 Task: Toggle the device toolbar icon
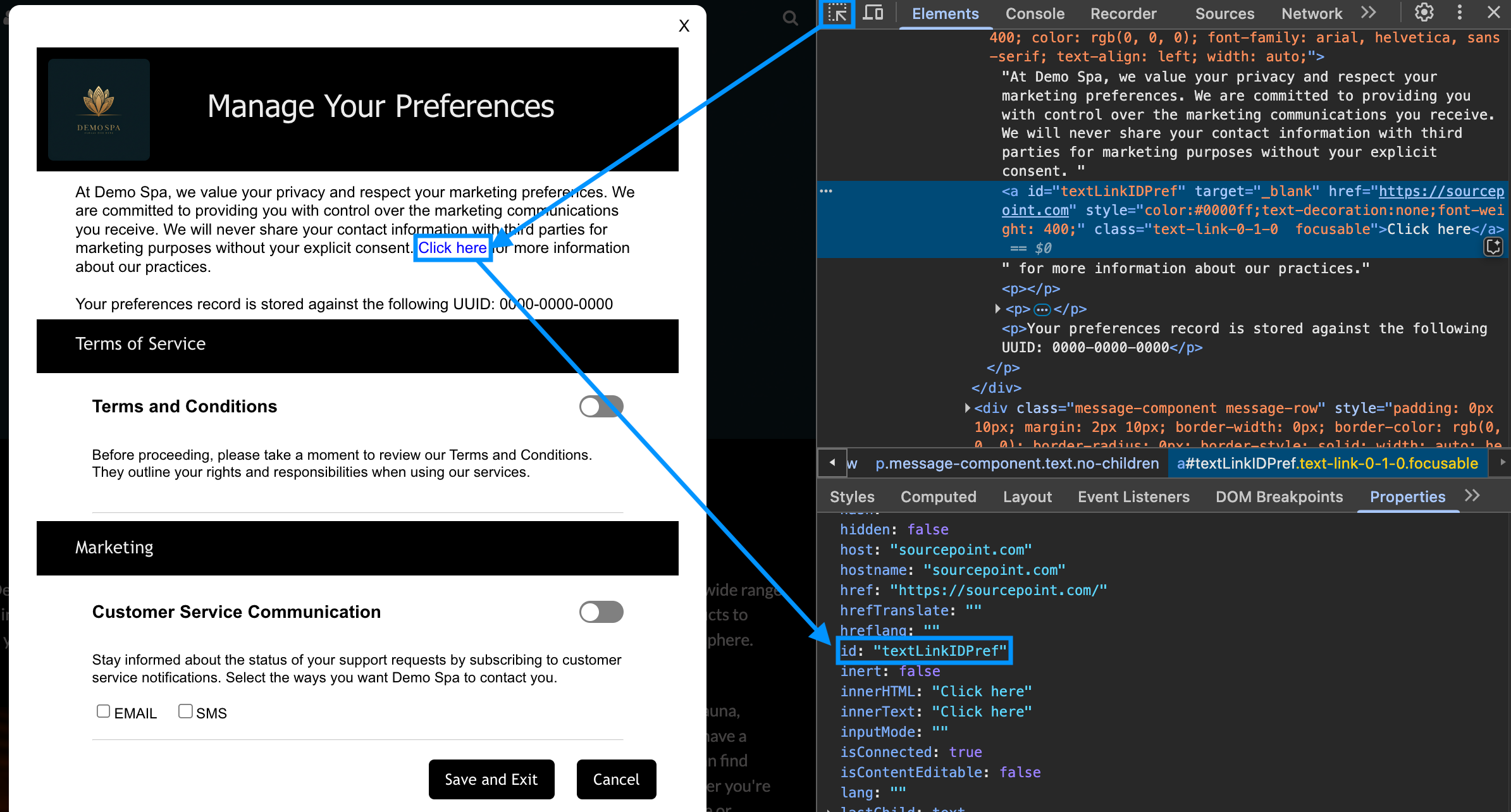click(873, 13)
